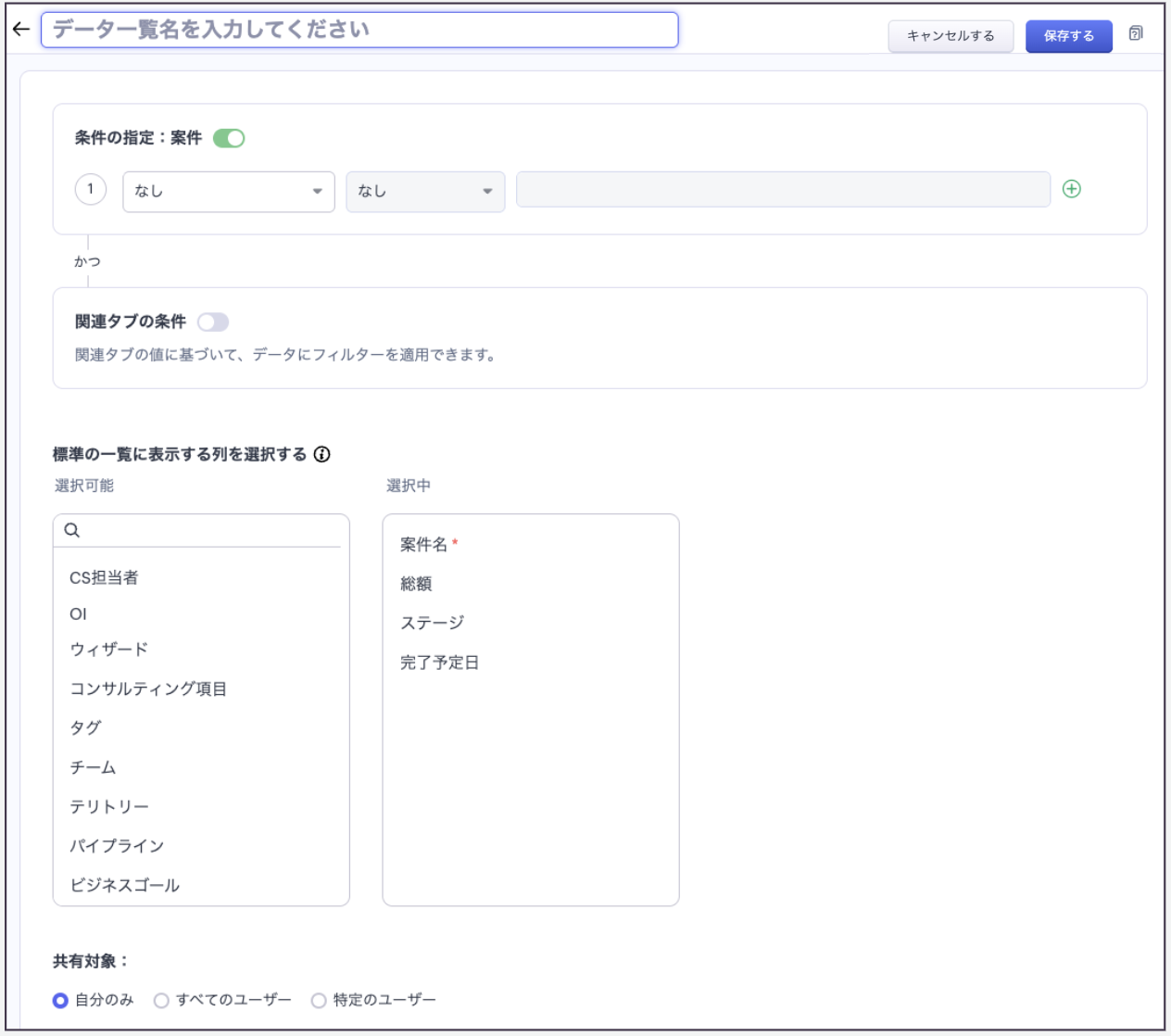The height and width of the screenshot is (1036, 1171).
Task: Click ステージ in the selected columns
Action: (x=432, y=623)
